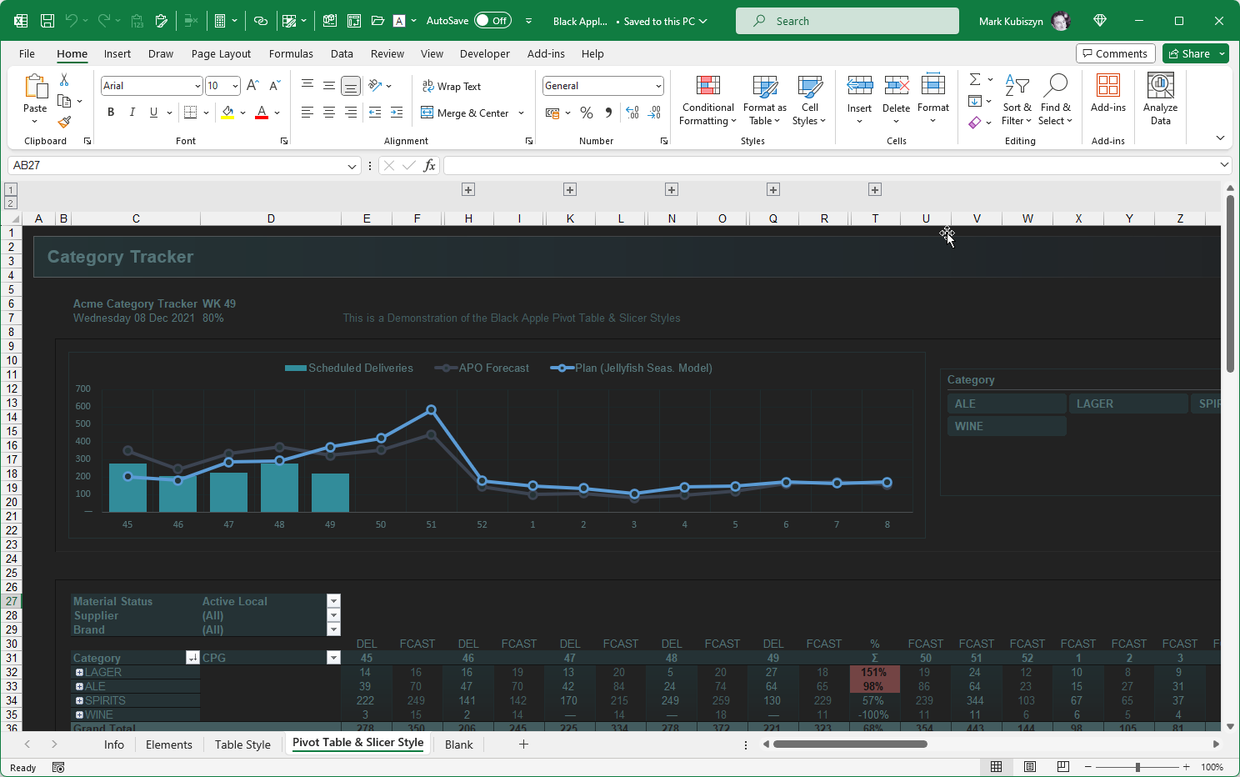
Task: Expand the LAGER pivot row
Action: (80, 673)
